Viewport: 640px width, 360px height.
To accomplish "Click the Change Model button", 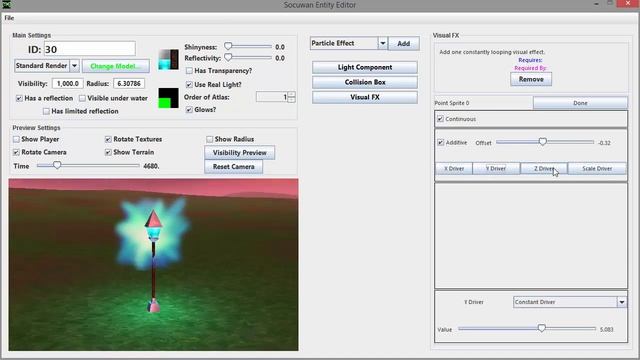I will [116, 66].
